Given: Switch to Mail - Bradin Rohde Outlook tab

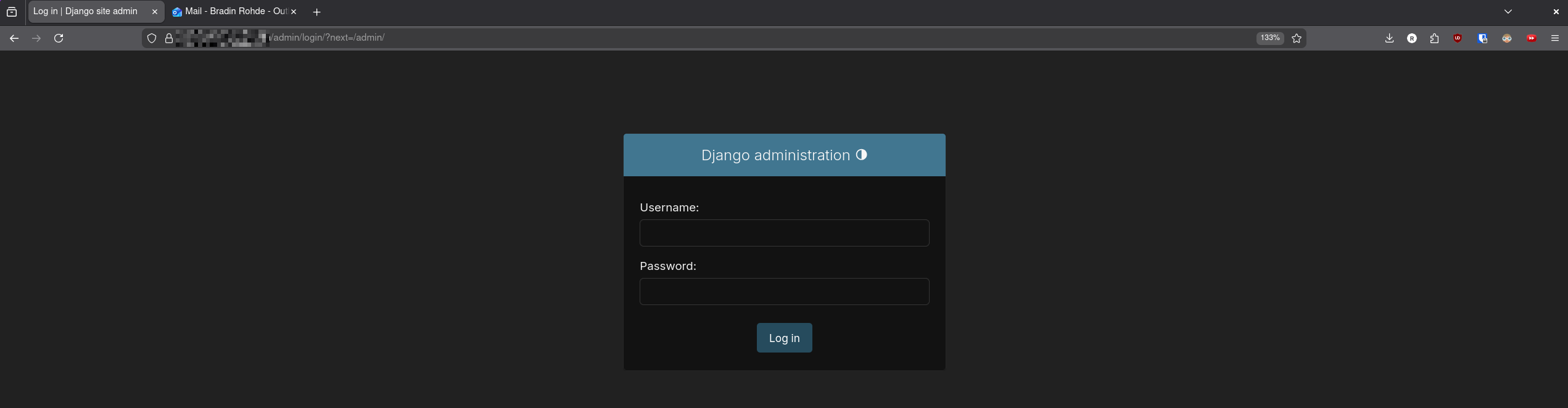Looking at the screenshot, I should point(235,12).
